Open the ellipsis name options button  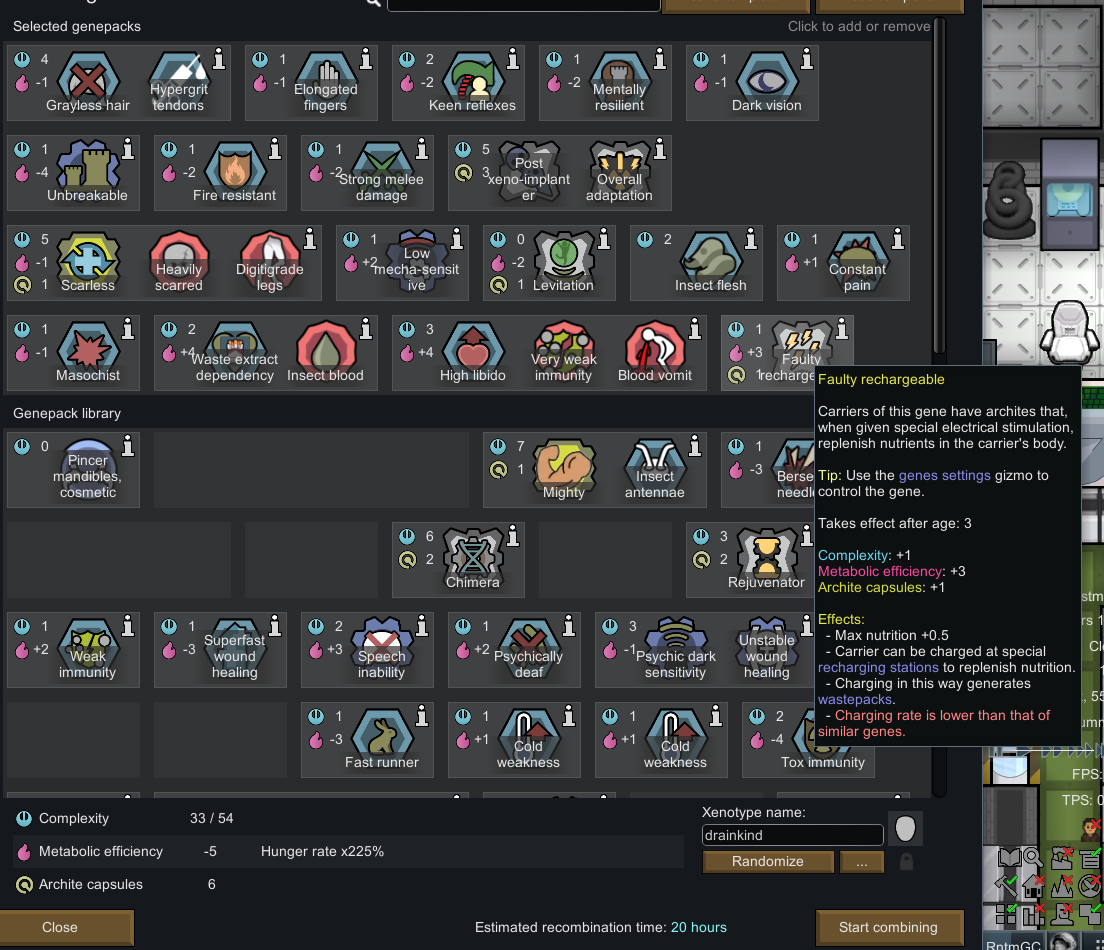point(862,861)
